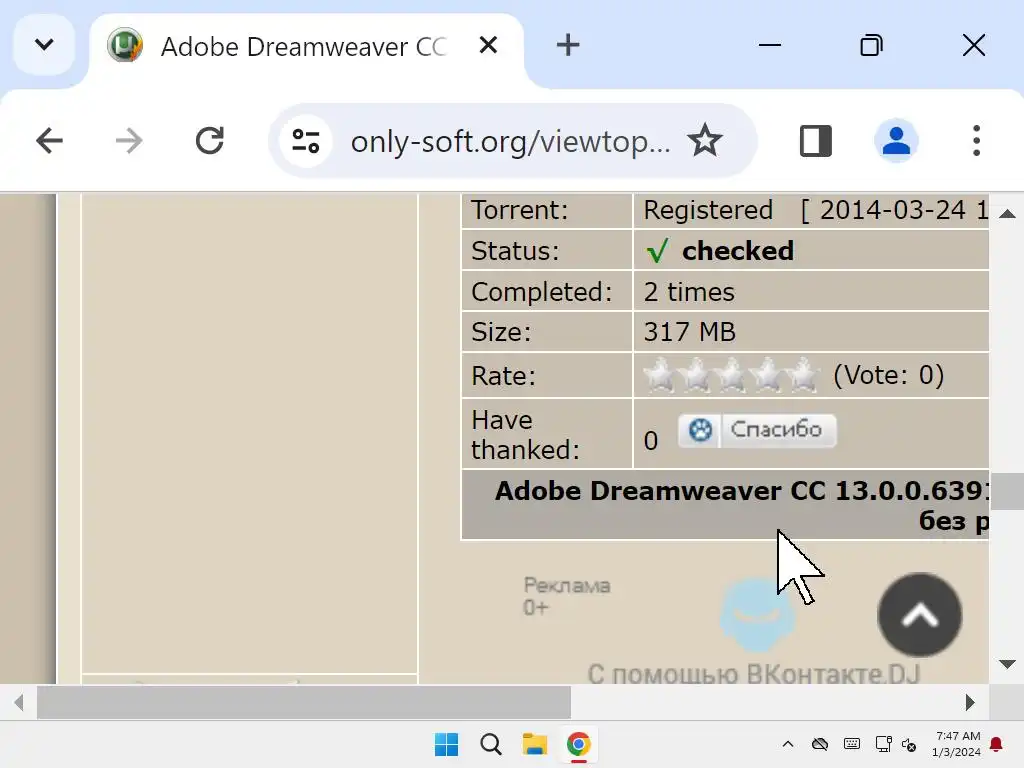Open the notifications bell icon

[x=997, y=744]
